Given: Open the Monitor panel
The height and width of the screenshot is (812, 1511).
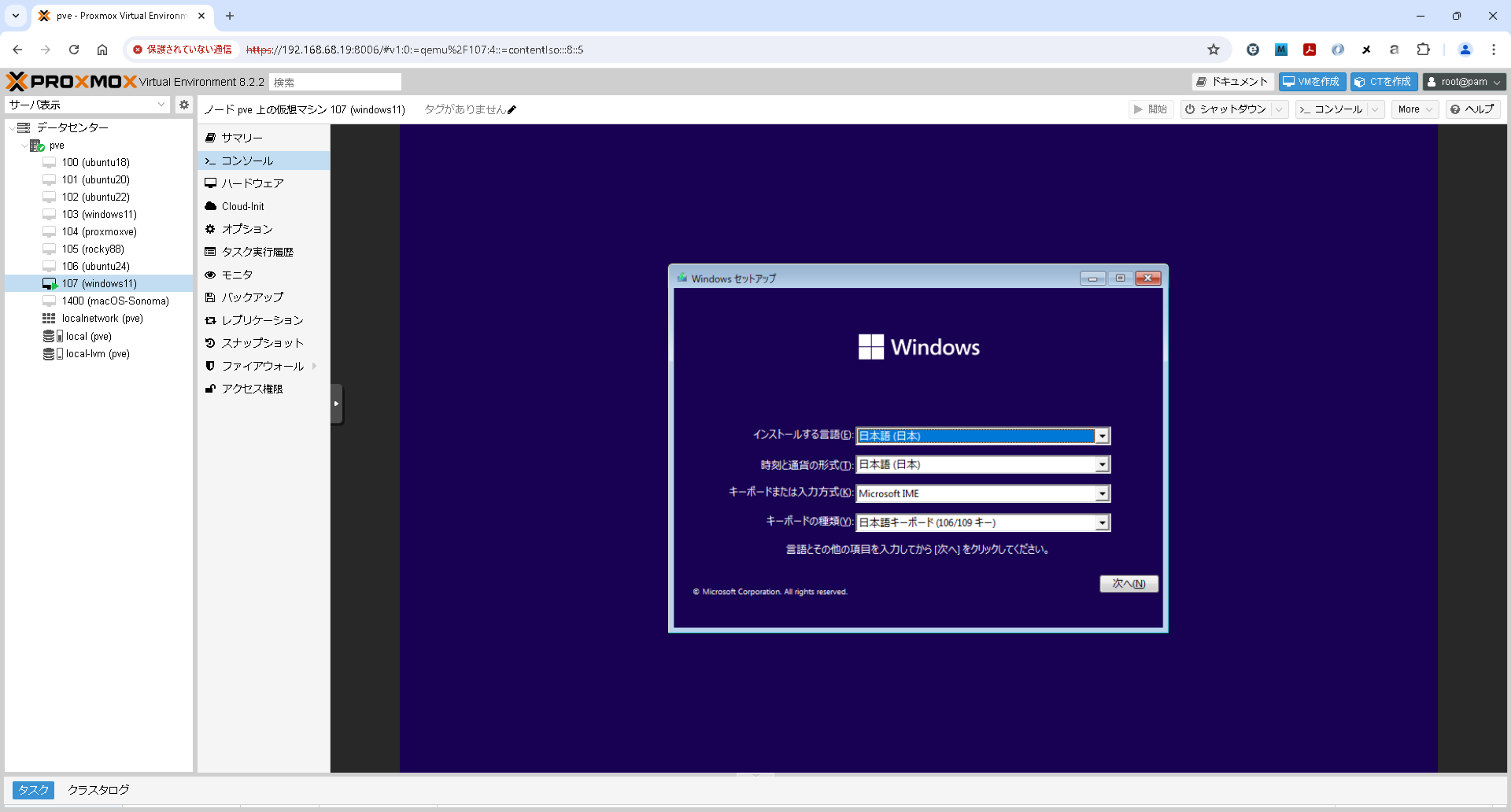Looking at the screenshot, I should [x=264, y=275].
